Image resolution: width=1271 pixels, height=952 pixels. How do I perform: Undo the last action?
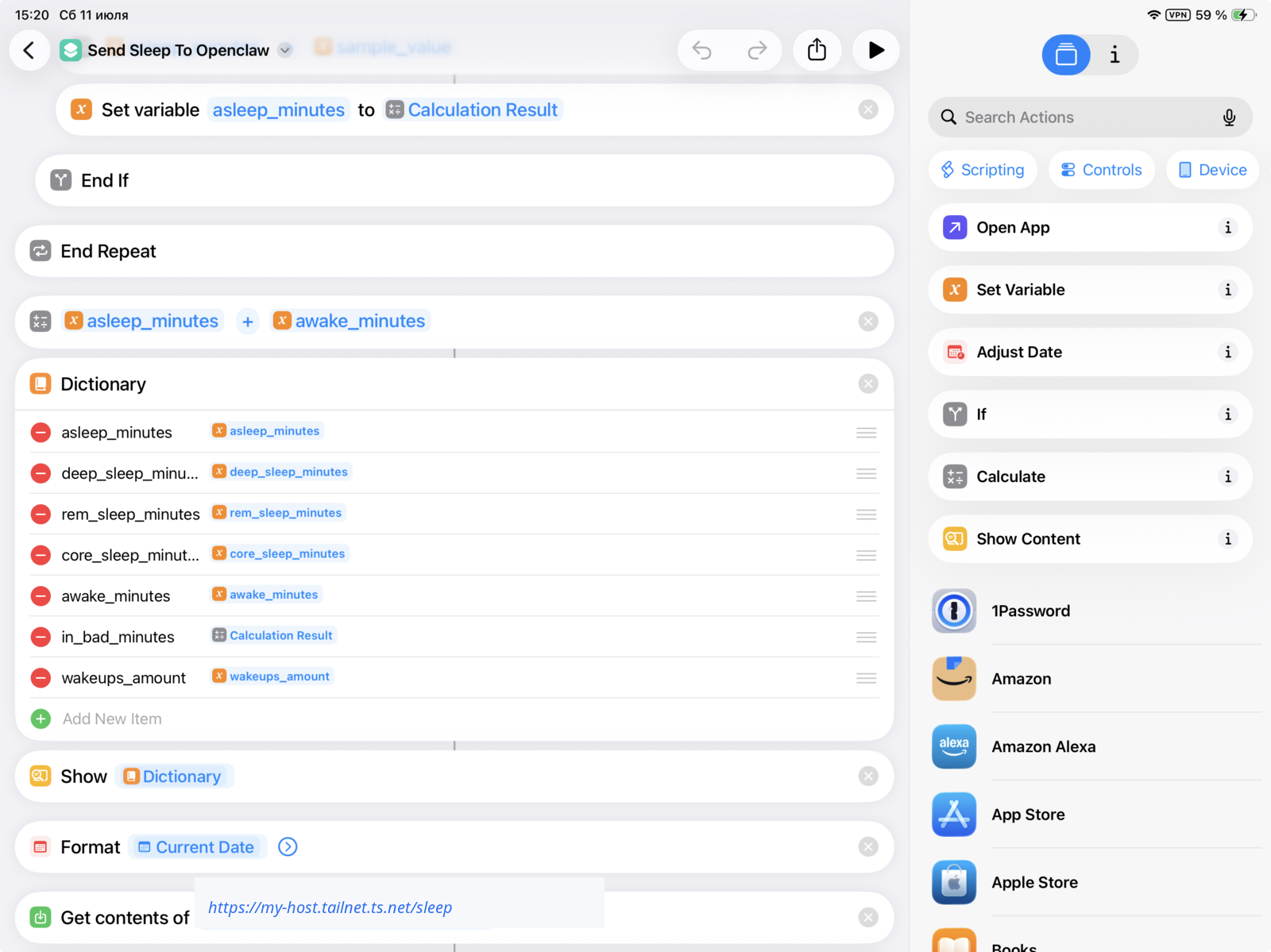[702, 50]
